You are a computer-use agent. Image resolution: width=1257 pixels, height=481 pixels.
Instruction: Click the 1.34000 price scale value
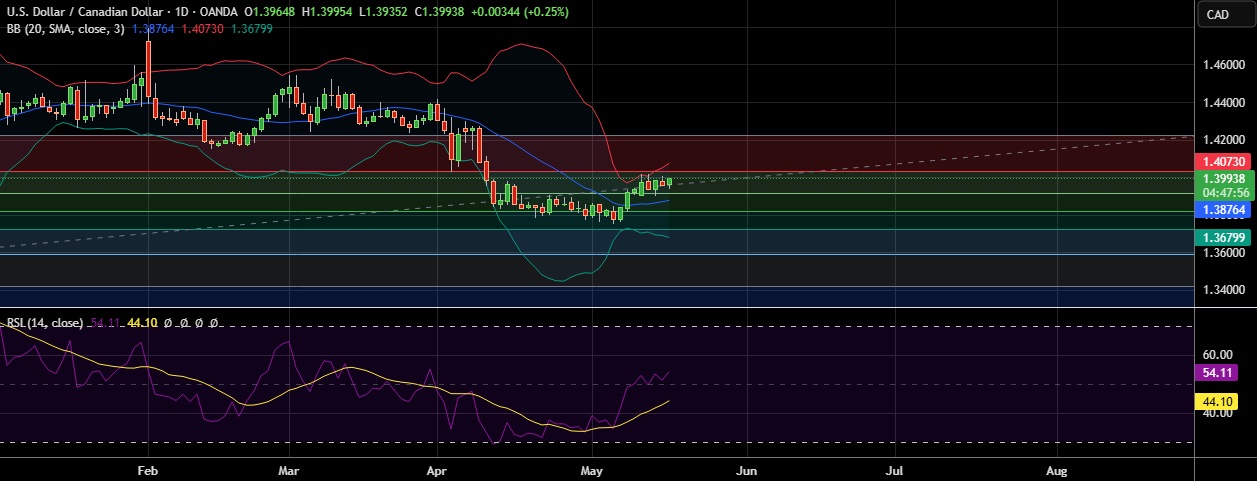[x=1224, y=290]
